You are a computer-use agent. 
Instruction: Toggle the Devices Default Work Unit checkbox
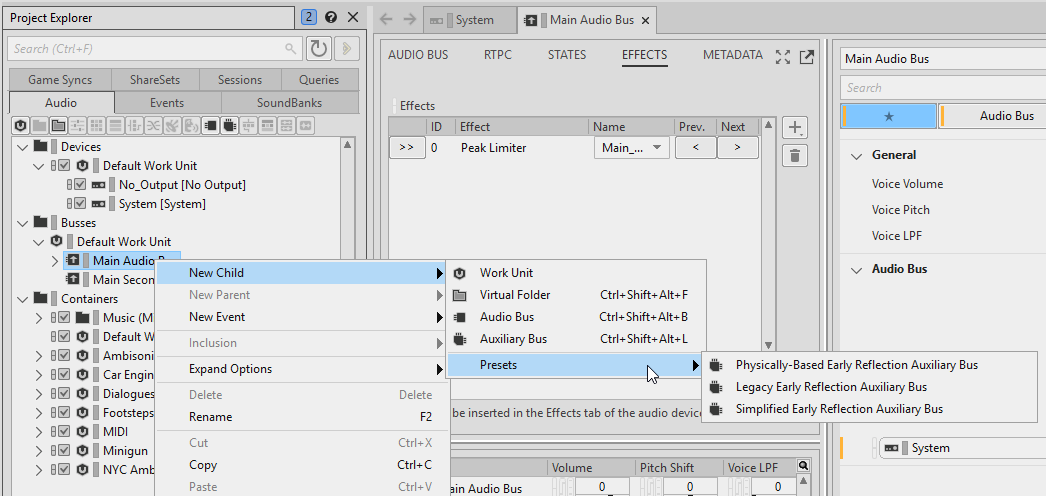pos(64,166)
